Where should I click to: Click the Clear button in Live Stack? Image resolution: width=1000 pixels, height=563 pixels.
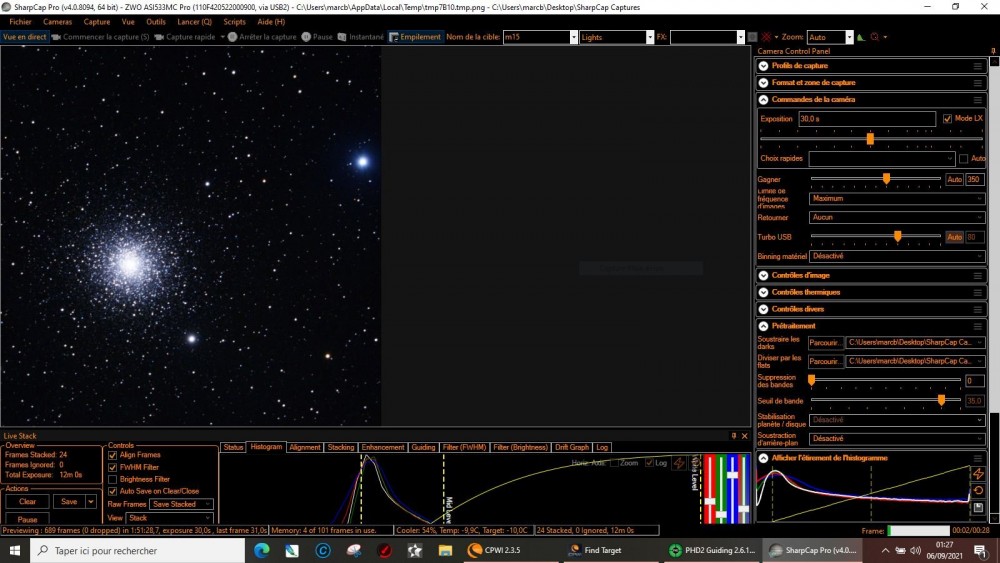pyautogui.click(x=27, y=502)
